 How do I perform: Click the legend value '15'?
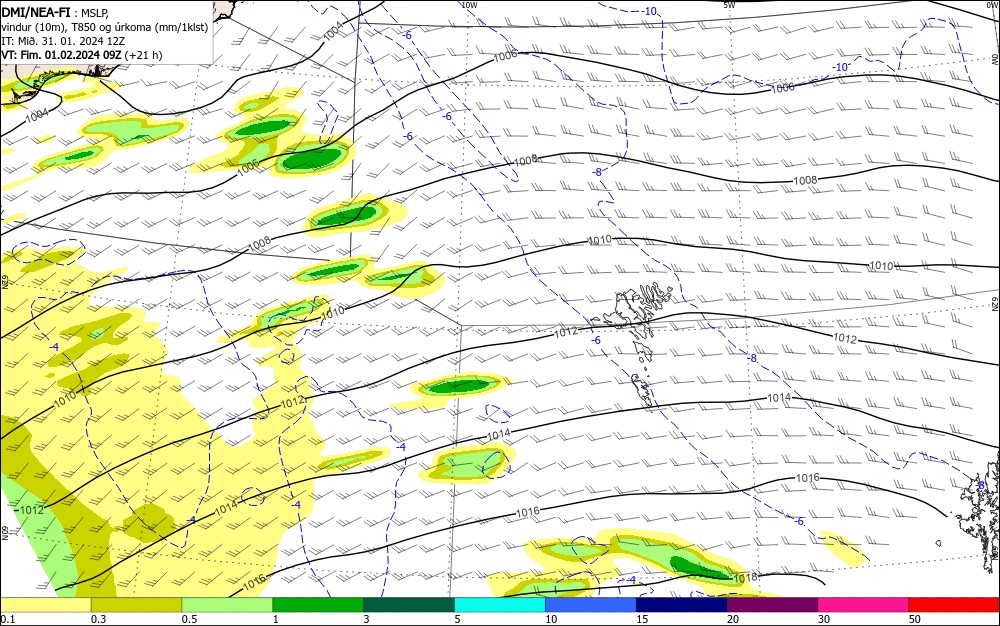(x=642, y=619)
